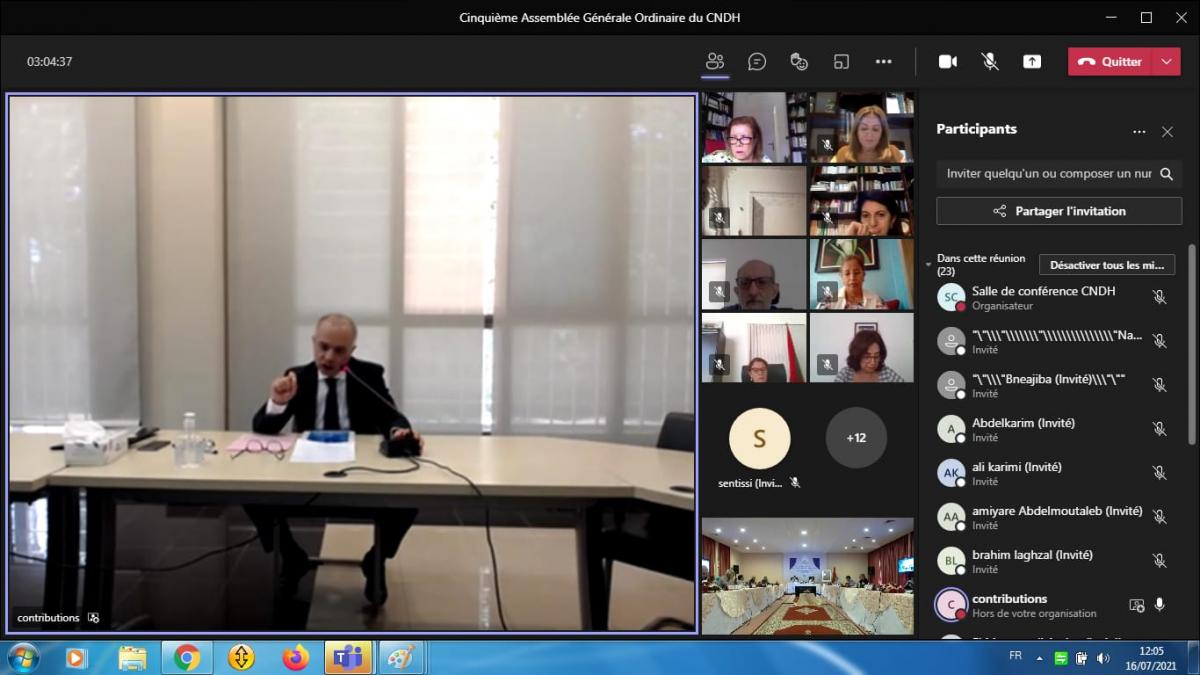
Task: Open more actions ellipsis in meeting toolbar
Action: click(x=883, y=61)
